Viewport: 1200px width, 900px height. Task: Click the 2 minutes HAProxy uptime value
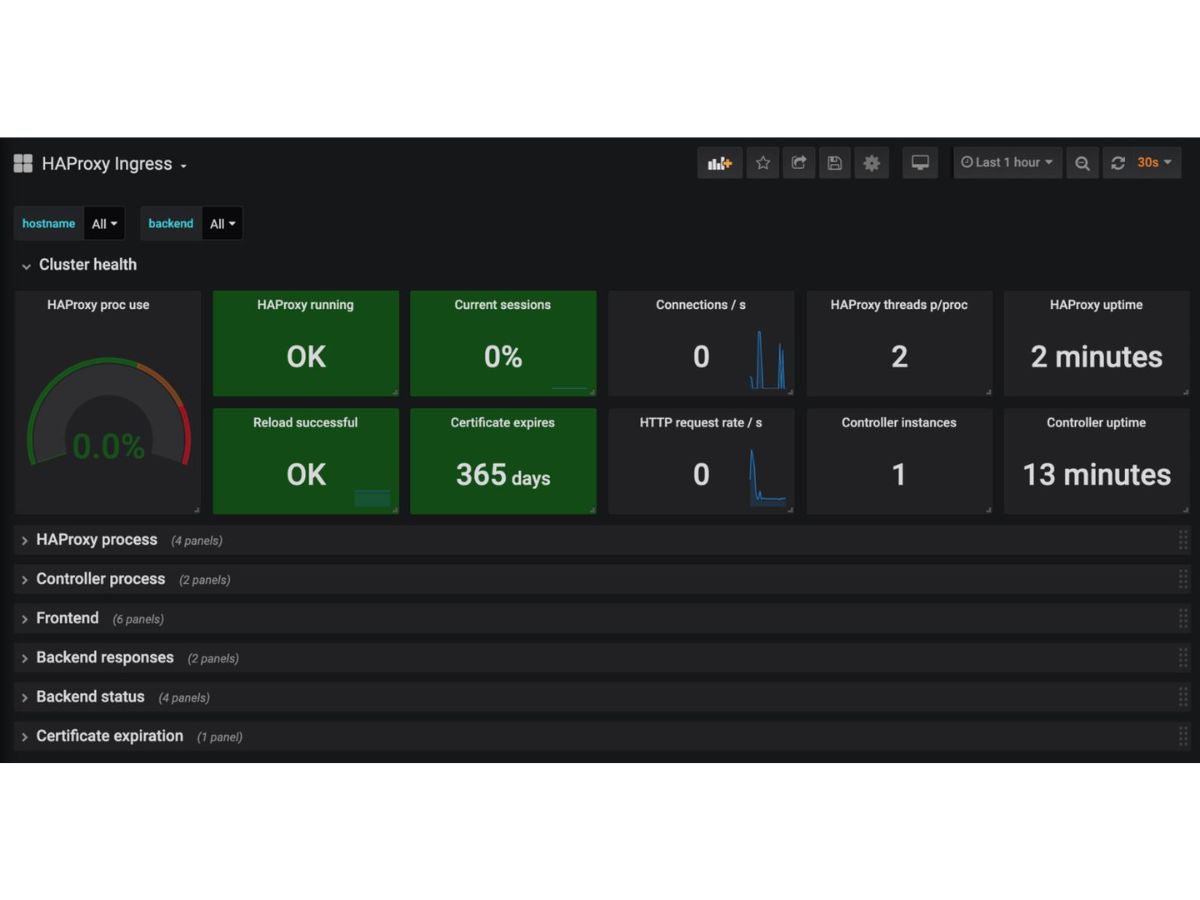pos(1096,357)
